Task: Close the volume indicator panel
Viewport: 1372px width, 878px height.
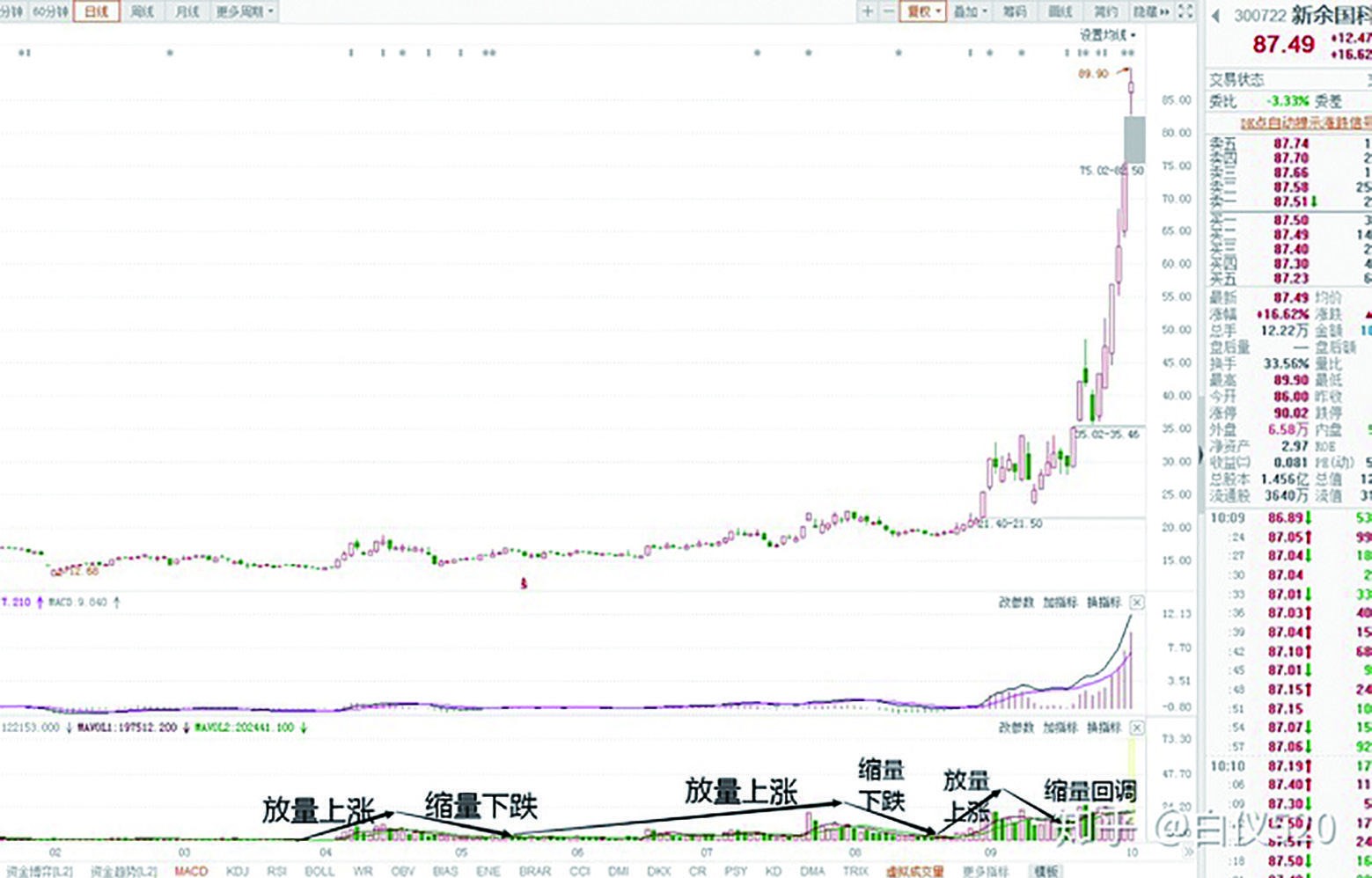Action: (x=1137, y=728)
